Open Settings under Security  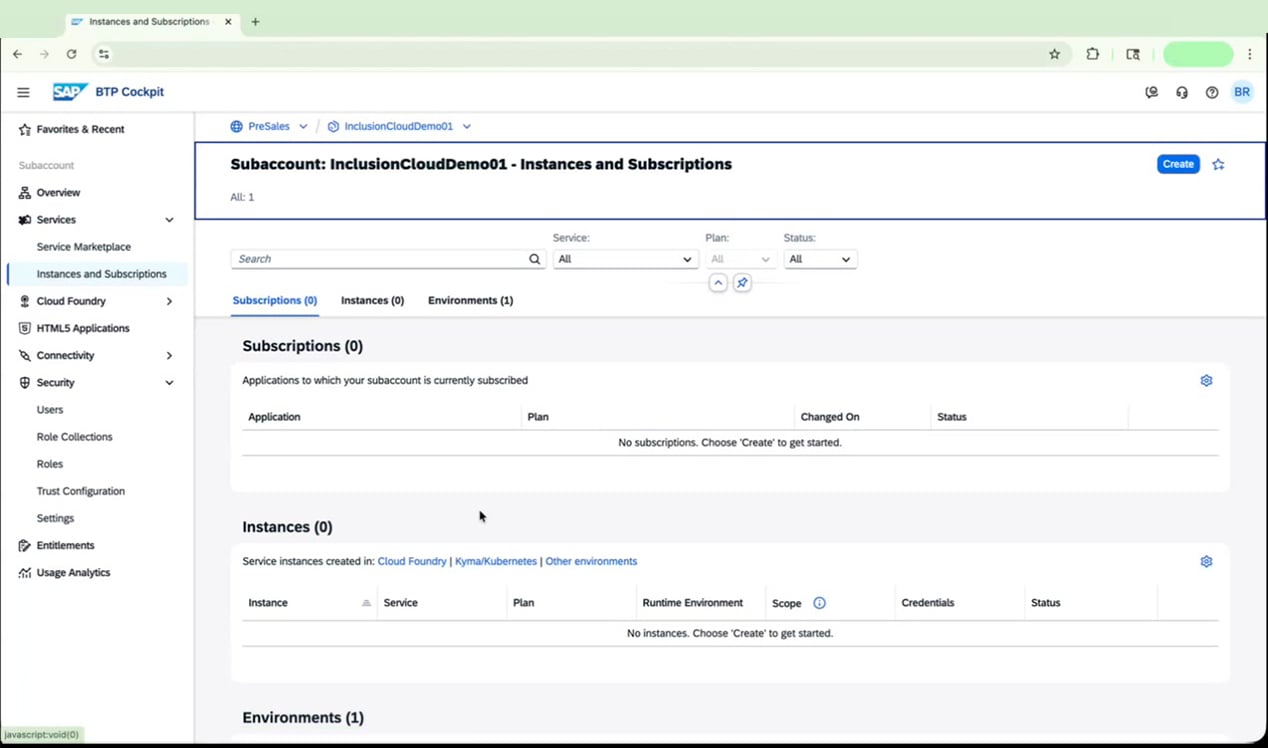click(x=56, y=518)
